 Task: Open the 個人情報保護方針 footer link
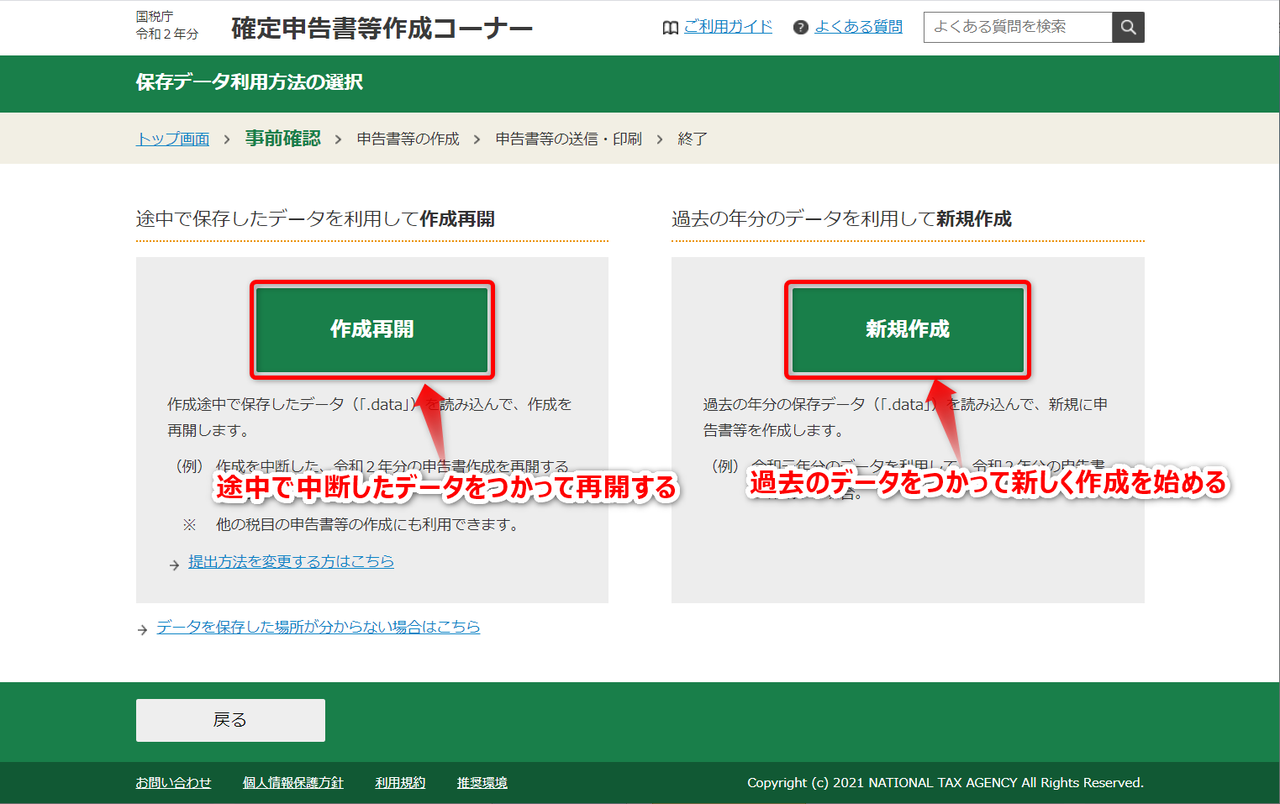[293, 783]
